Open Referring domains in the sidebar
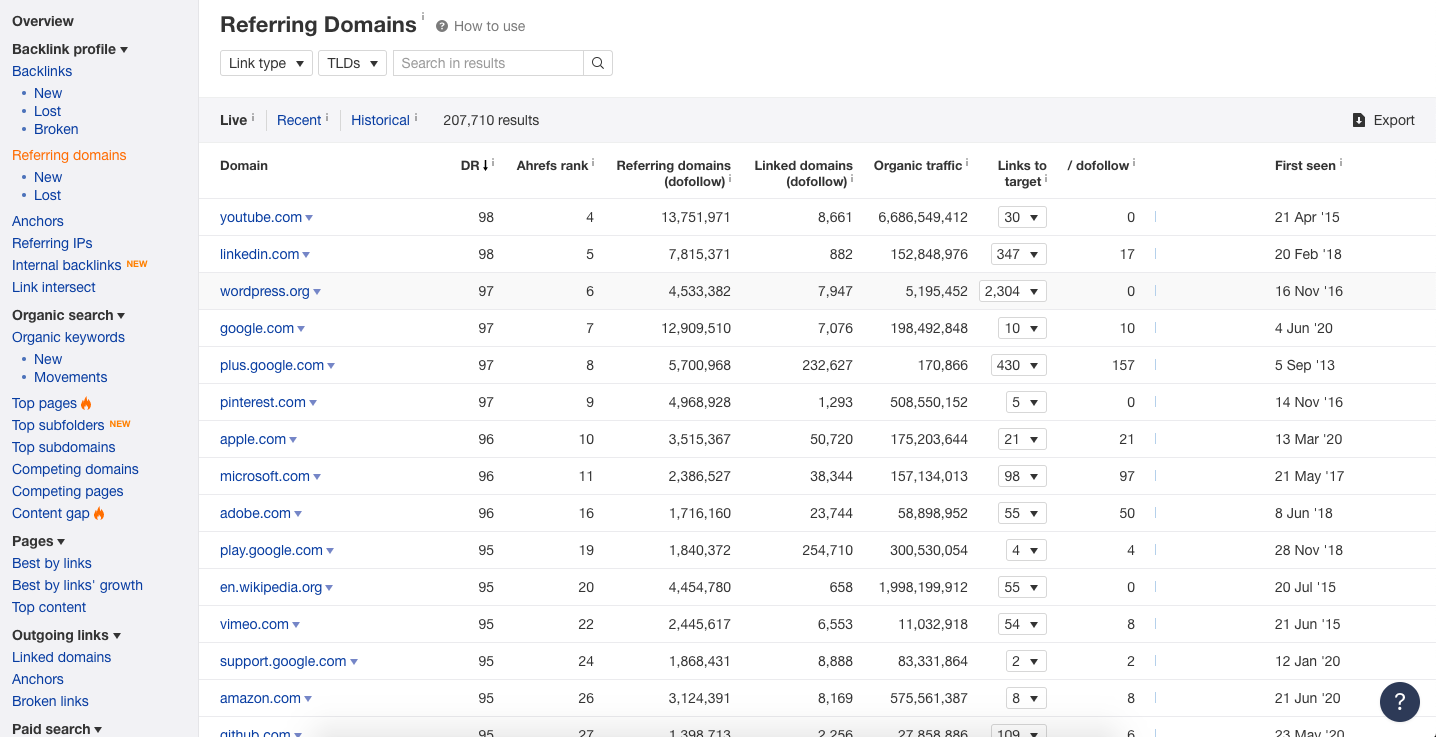Screen dimensions: 1436x737 click(x=69, y=155)
